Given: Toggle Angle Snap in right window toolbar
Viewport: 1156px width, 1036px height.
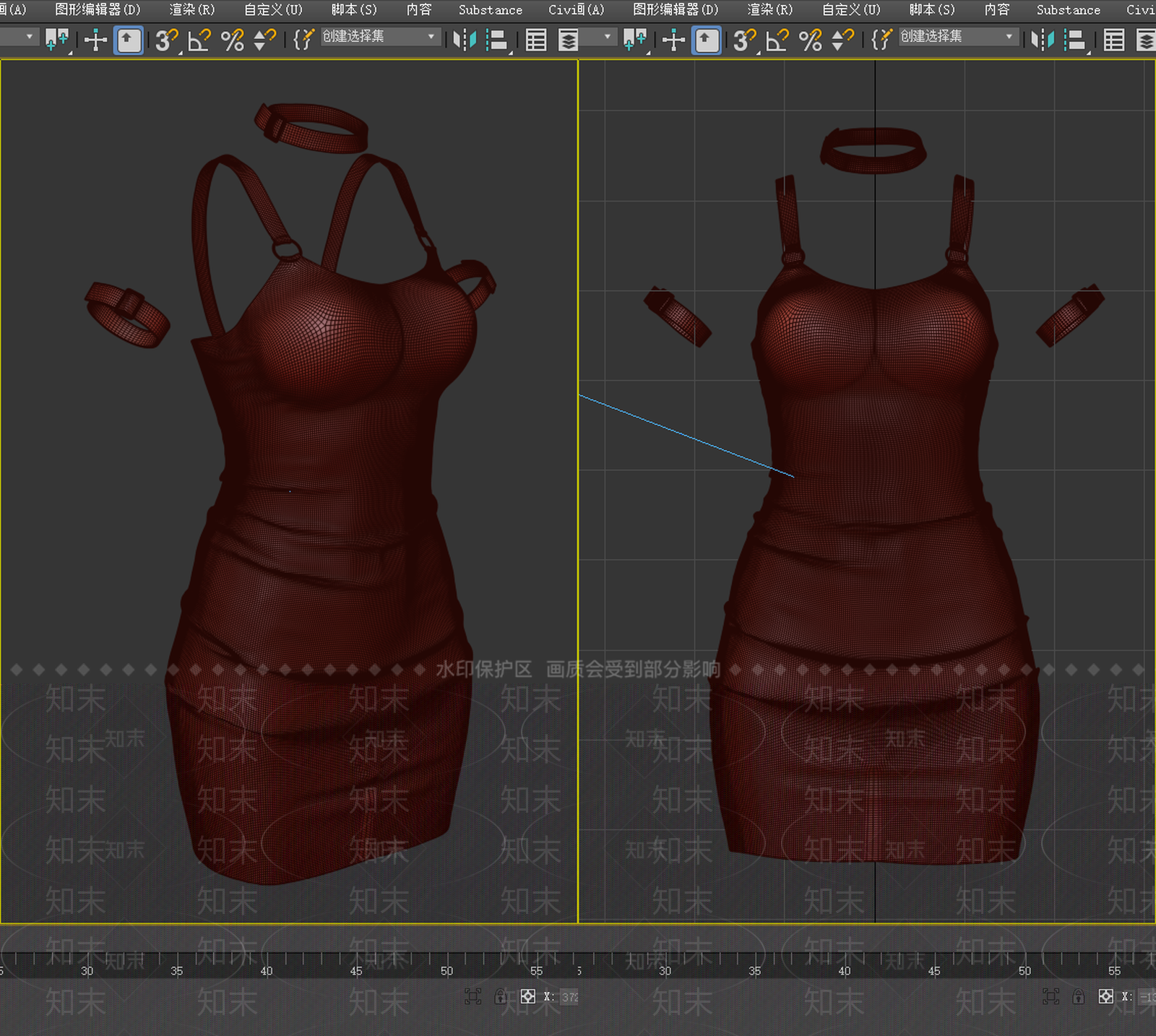Looking at the screenshot, I should click(x=777, y=40).
